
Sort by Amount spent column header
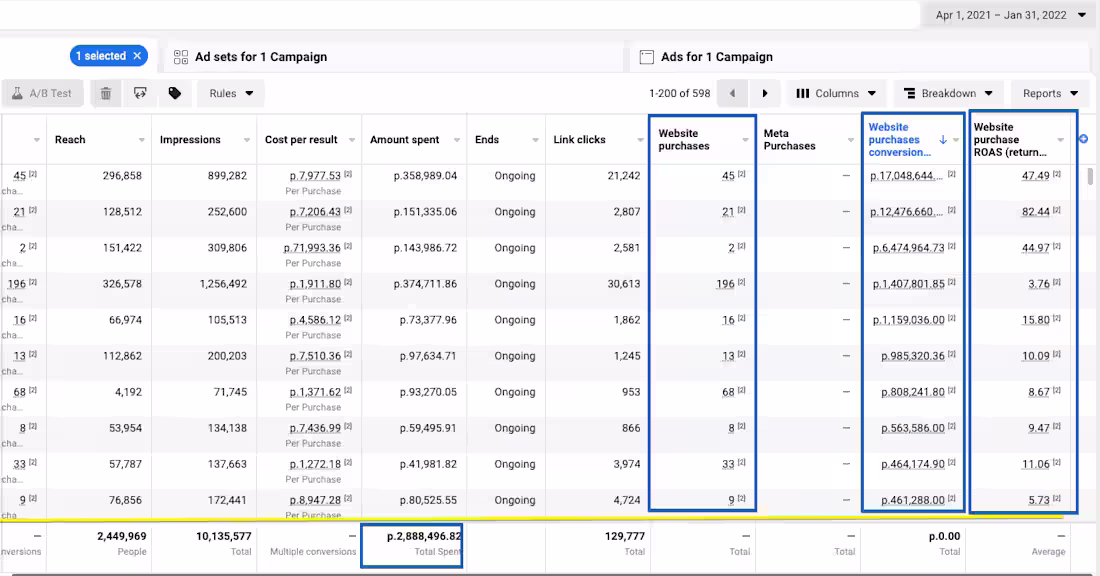click(405, 140)
